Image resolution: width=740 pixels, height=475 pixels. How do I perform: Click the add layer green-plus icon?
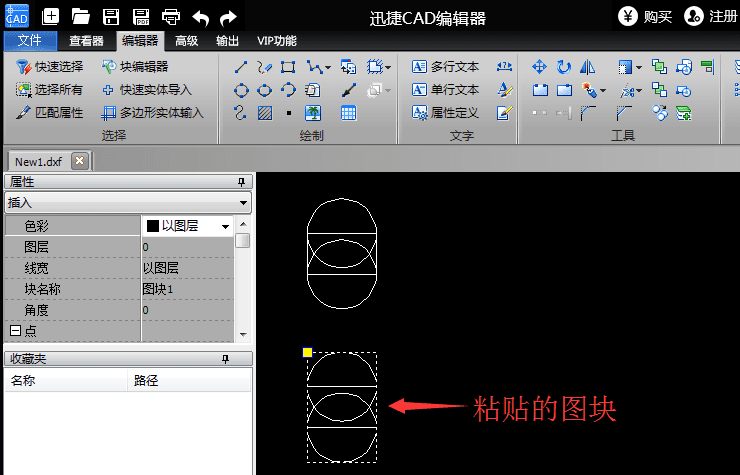pyautogui.click(x=683, y=113)
